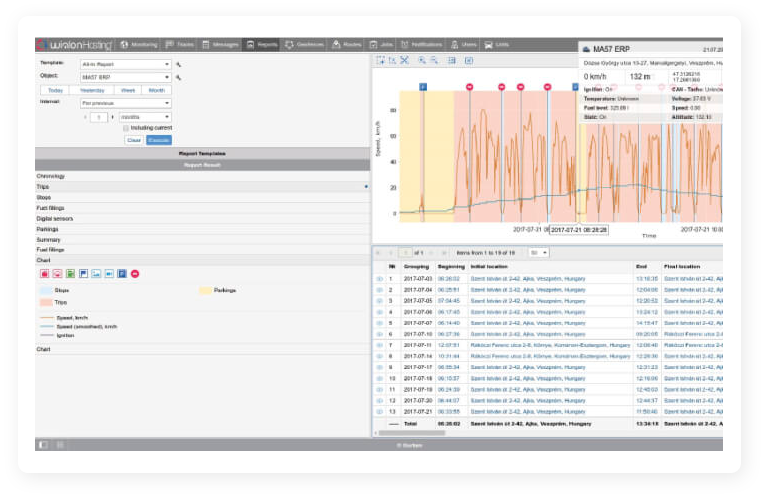Expand the Report Result section header
The width and height of the screenshot is (772, 494).
tap(202, 165)
